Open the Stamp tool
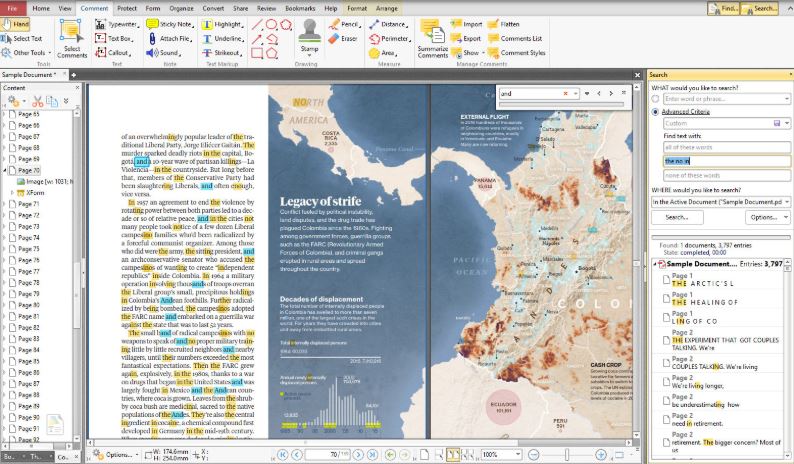The width and height of the screenshot is (794, 464). 309,36
